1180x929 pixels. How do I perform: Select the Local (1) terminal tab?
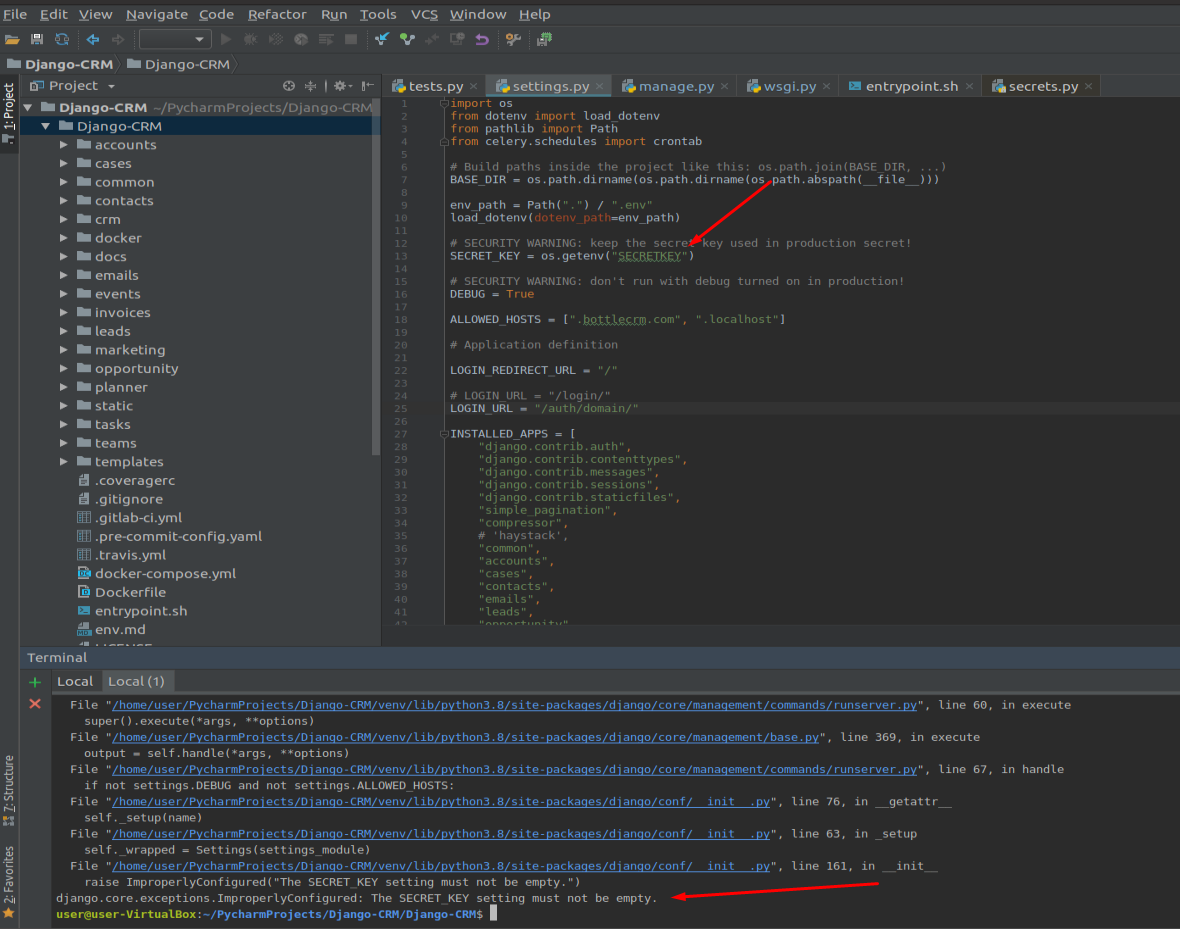tap(136, 681)
